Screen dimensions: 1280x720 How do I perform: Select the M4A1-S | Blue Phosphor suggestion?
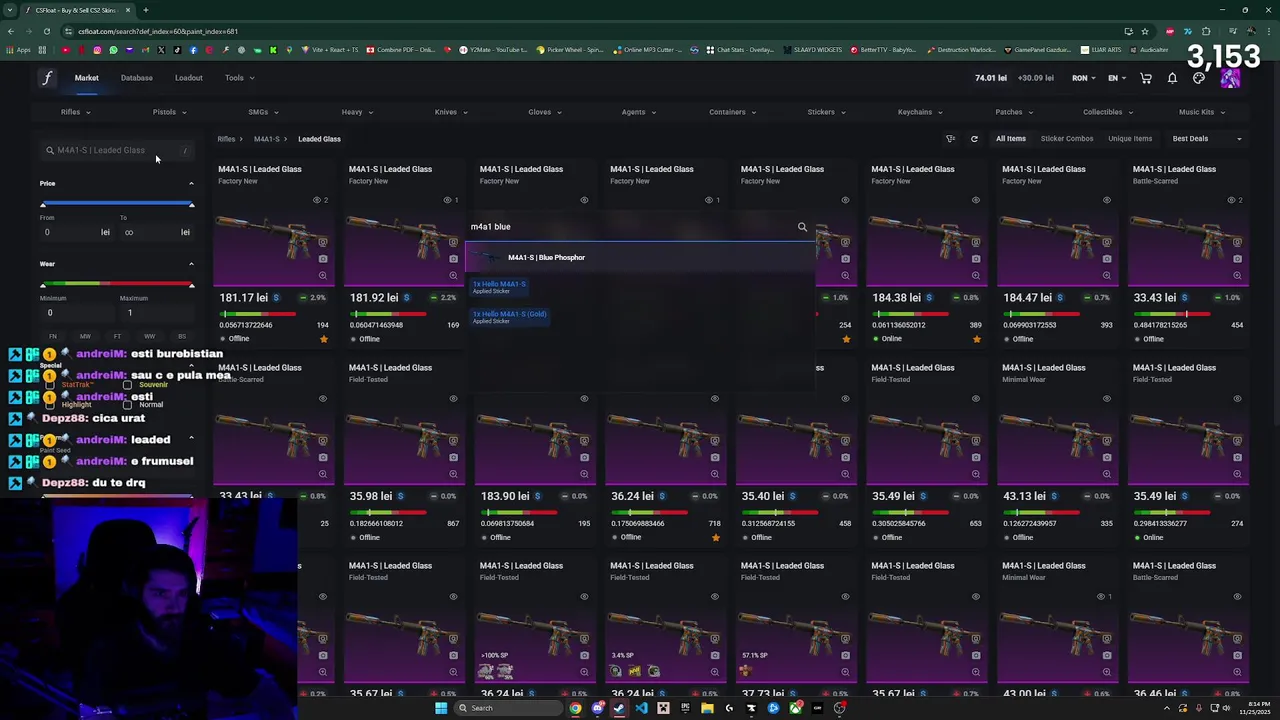(640, 257)
